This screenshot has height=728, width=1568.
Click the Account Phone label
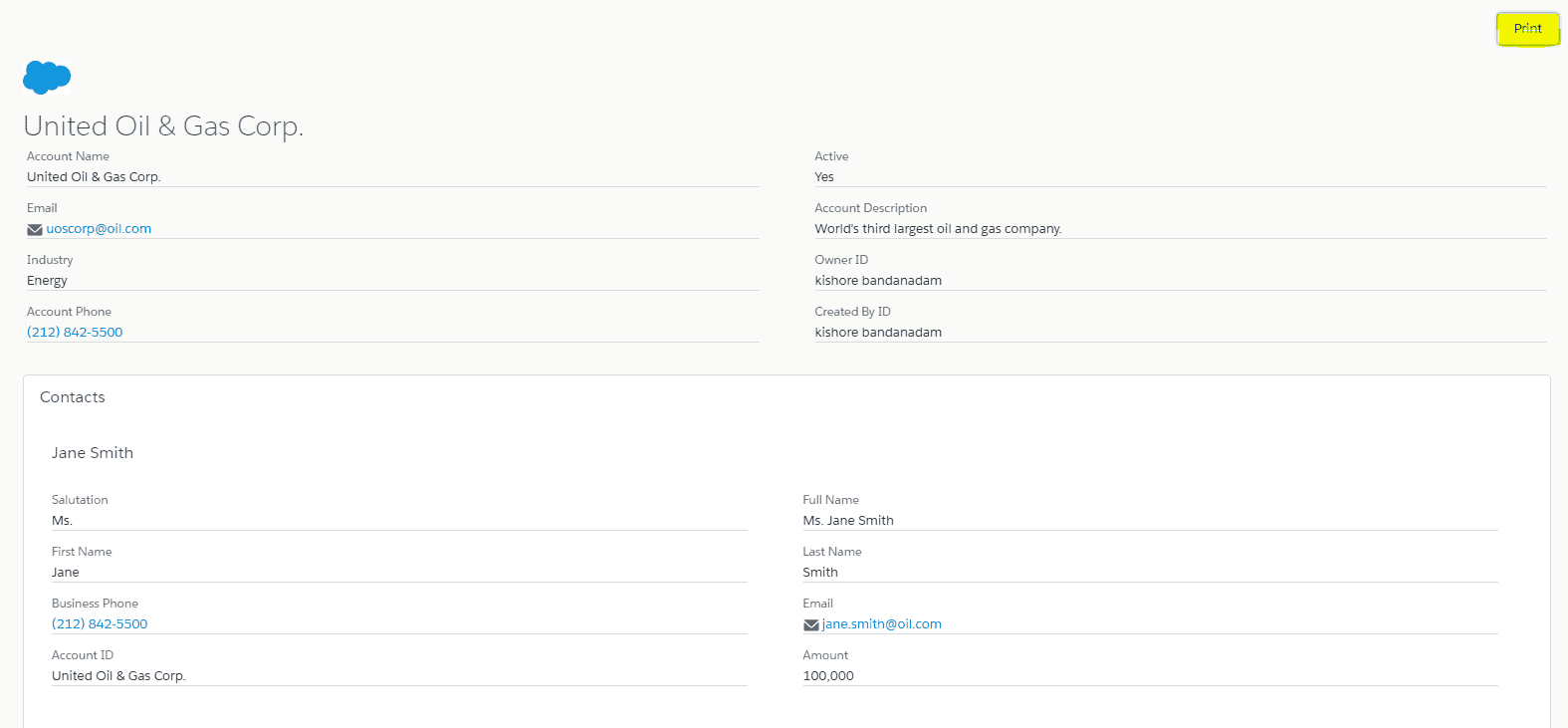[69, 312]
